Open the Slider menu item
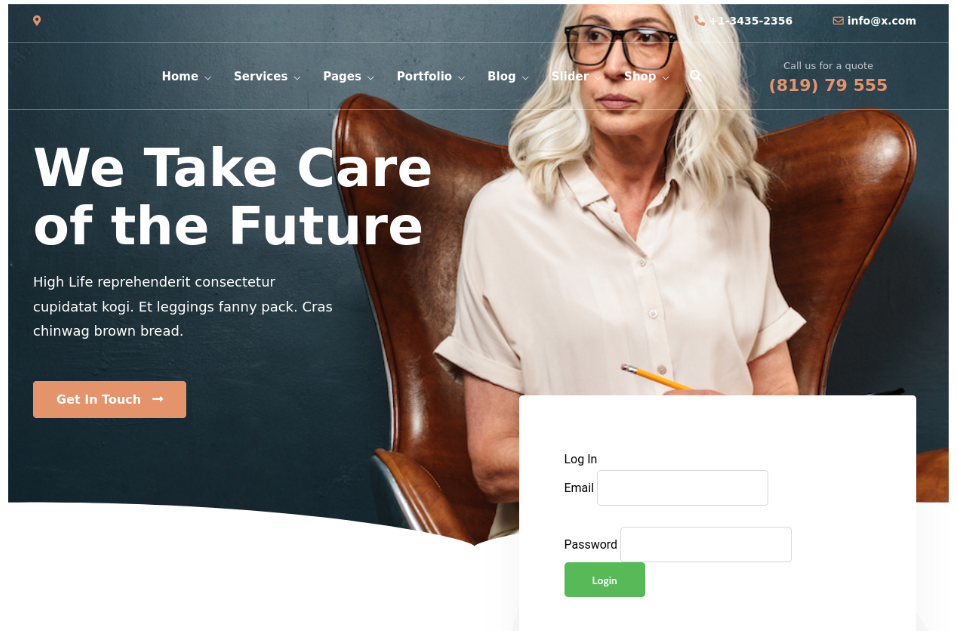The height and width of the screenshot is (631, 958). point(570,76)
